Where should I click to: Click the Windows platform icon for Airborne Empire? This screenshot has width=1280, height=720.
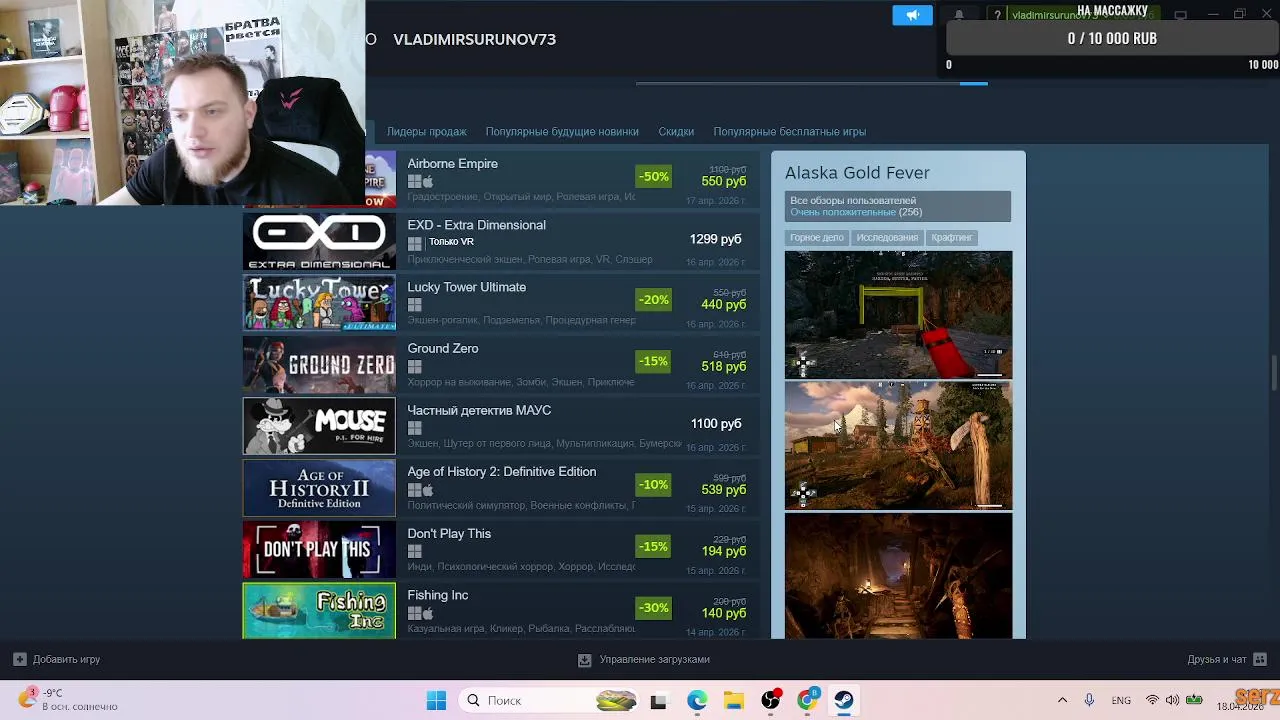coord(414,182)
